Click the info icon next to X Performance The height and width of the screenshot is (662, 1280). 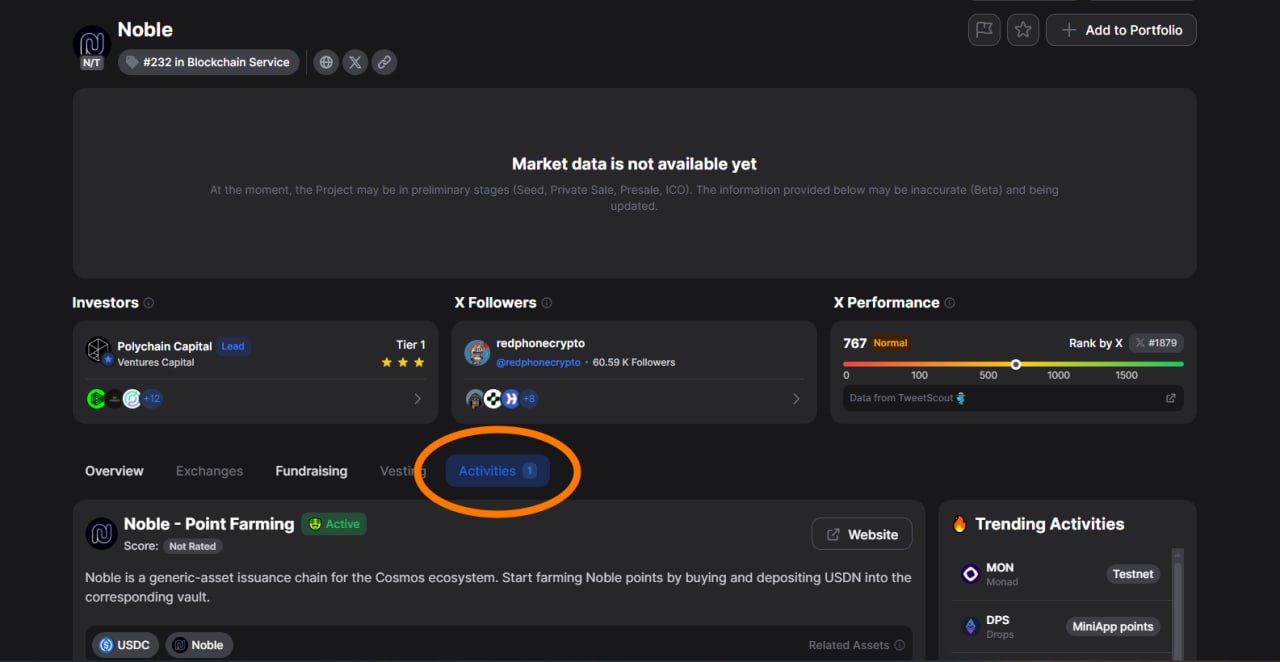click(x=950, y=303)
